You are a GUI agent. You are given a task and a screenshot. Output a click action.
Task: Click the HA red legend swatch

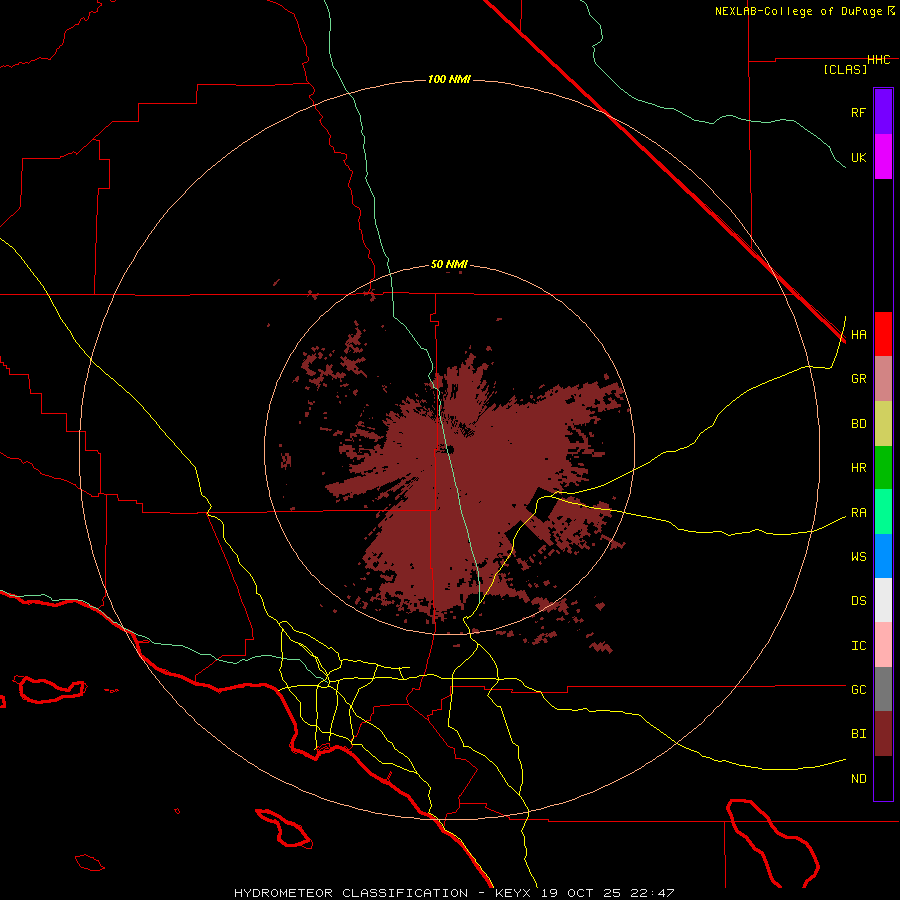(883, 334)
